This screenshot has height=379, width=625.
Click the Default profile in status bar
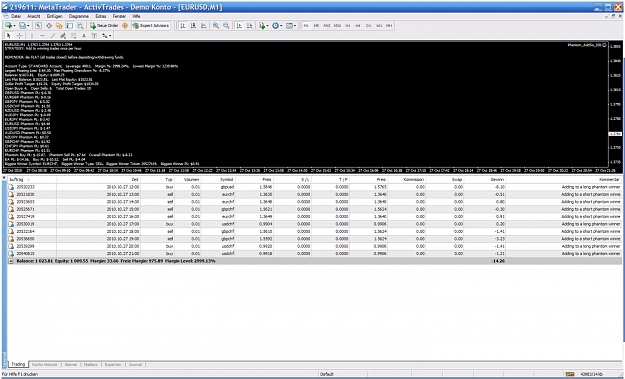[326, 374]
